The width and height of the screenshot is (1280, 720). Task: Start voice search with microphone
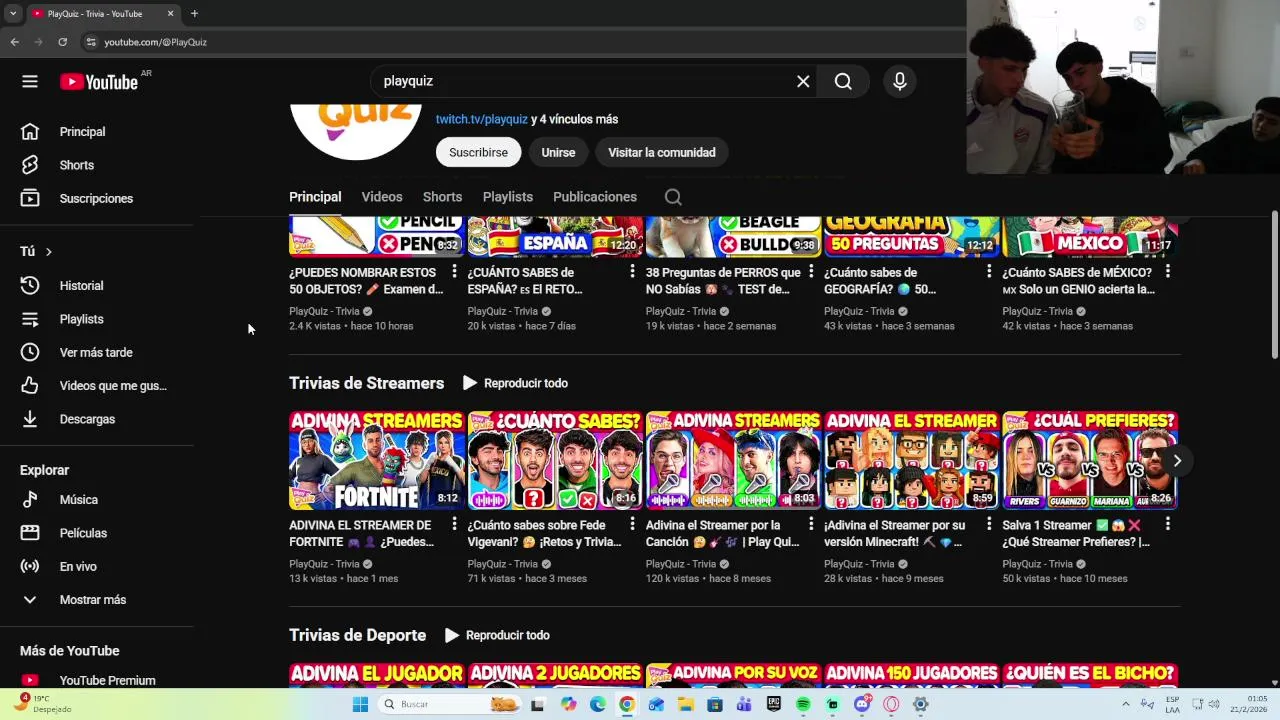pyautogui.click(x=900, y=82)
